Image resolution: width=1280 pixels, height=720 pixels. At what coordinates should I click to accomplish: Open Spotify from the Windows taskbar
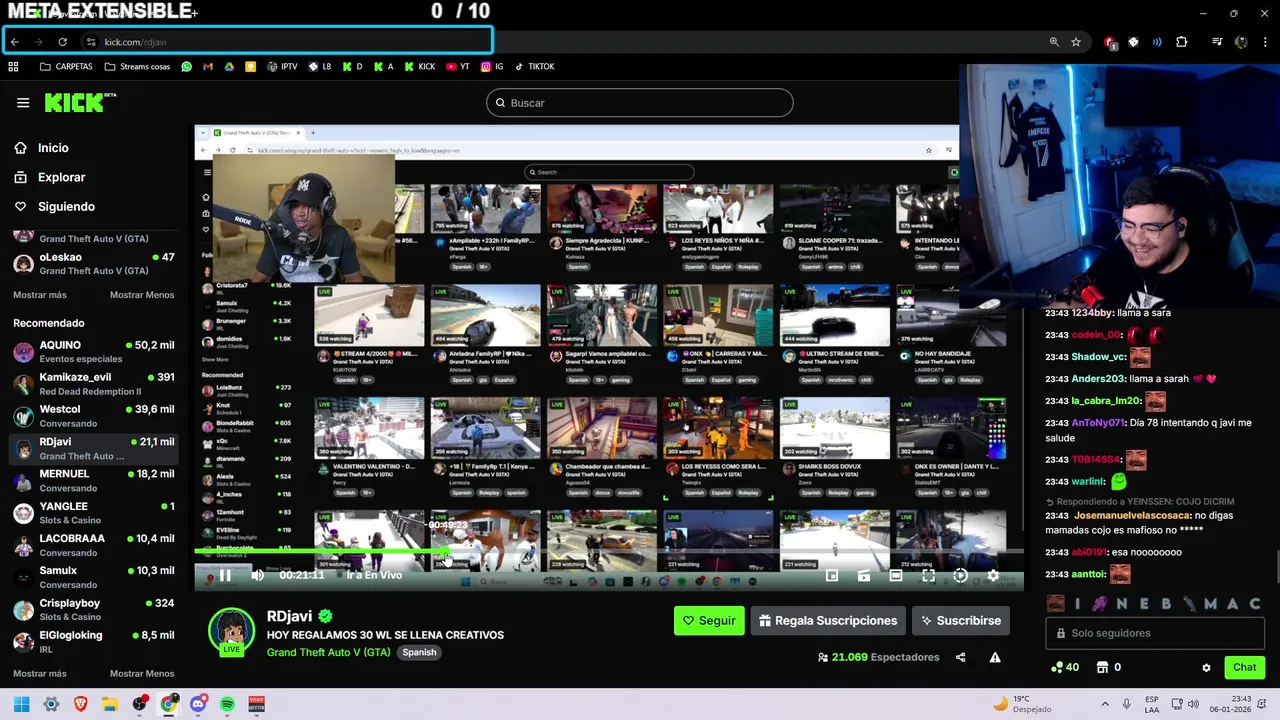[x=227, y=704]
